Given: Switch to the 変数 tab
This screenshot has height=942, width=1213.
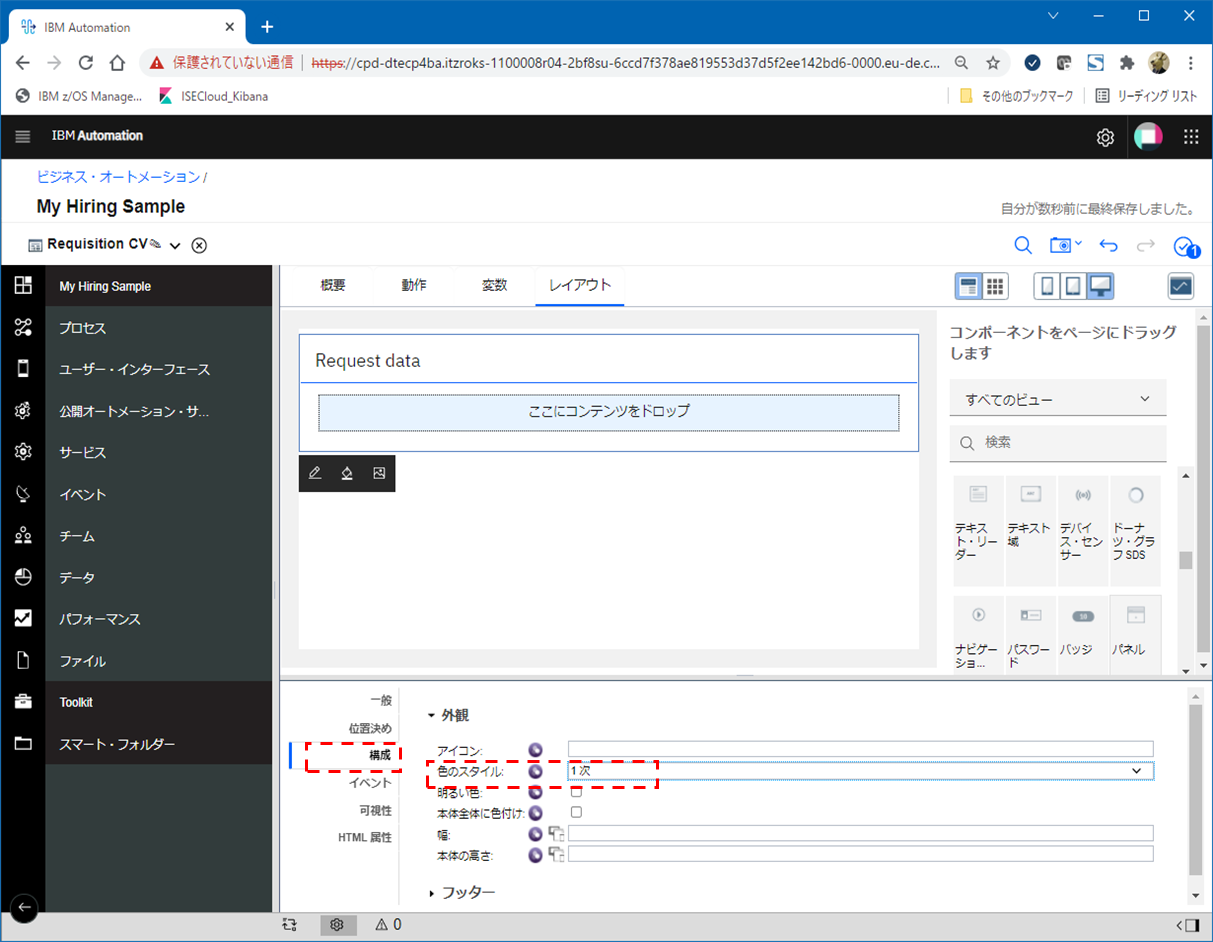Looking at the screenshot, I should click(x=495, y=285).
